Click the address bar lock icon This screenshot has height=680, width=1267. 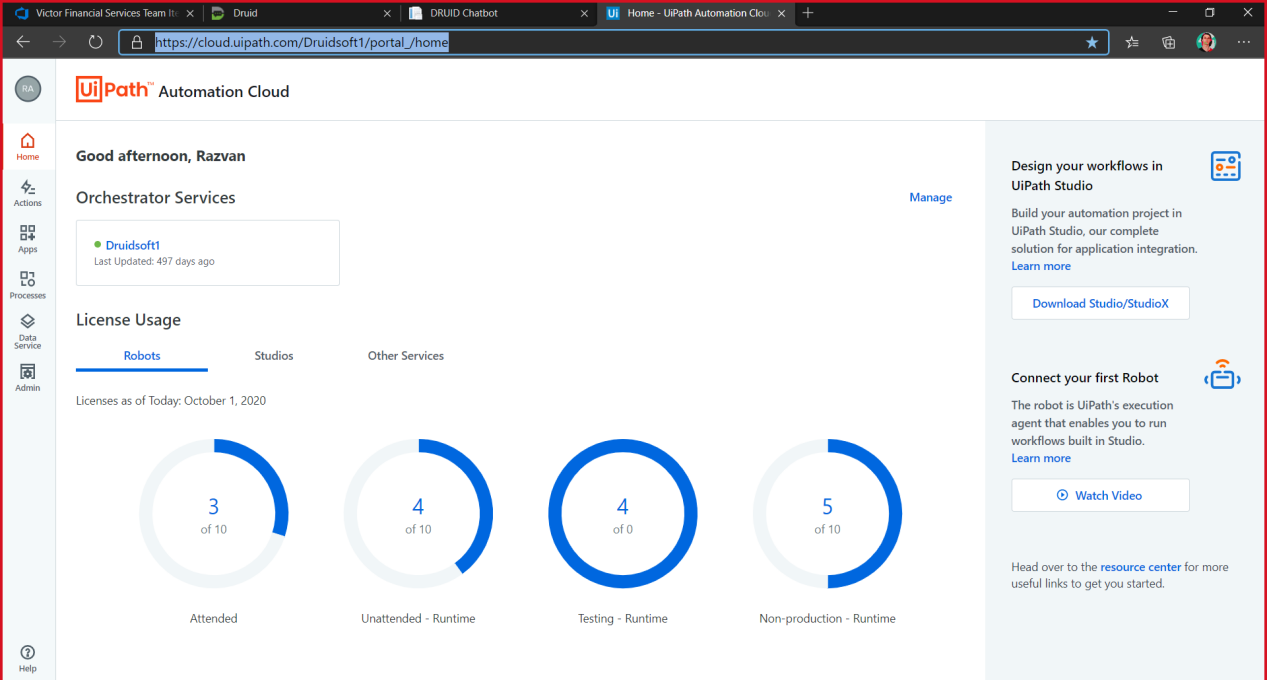coord(138,43)
